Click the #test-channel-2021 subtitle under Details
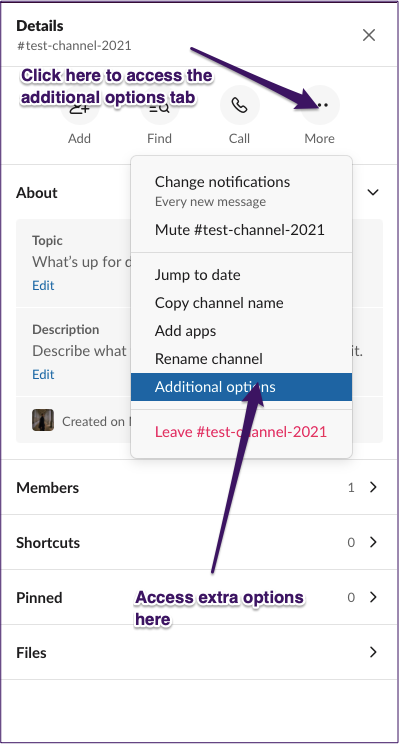Image resolution: width=399 pixels, height=744 pixels. tap(74, 46)
